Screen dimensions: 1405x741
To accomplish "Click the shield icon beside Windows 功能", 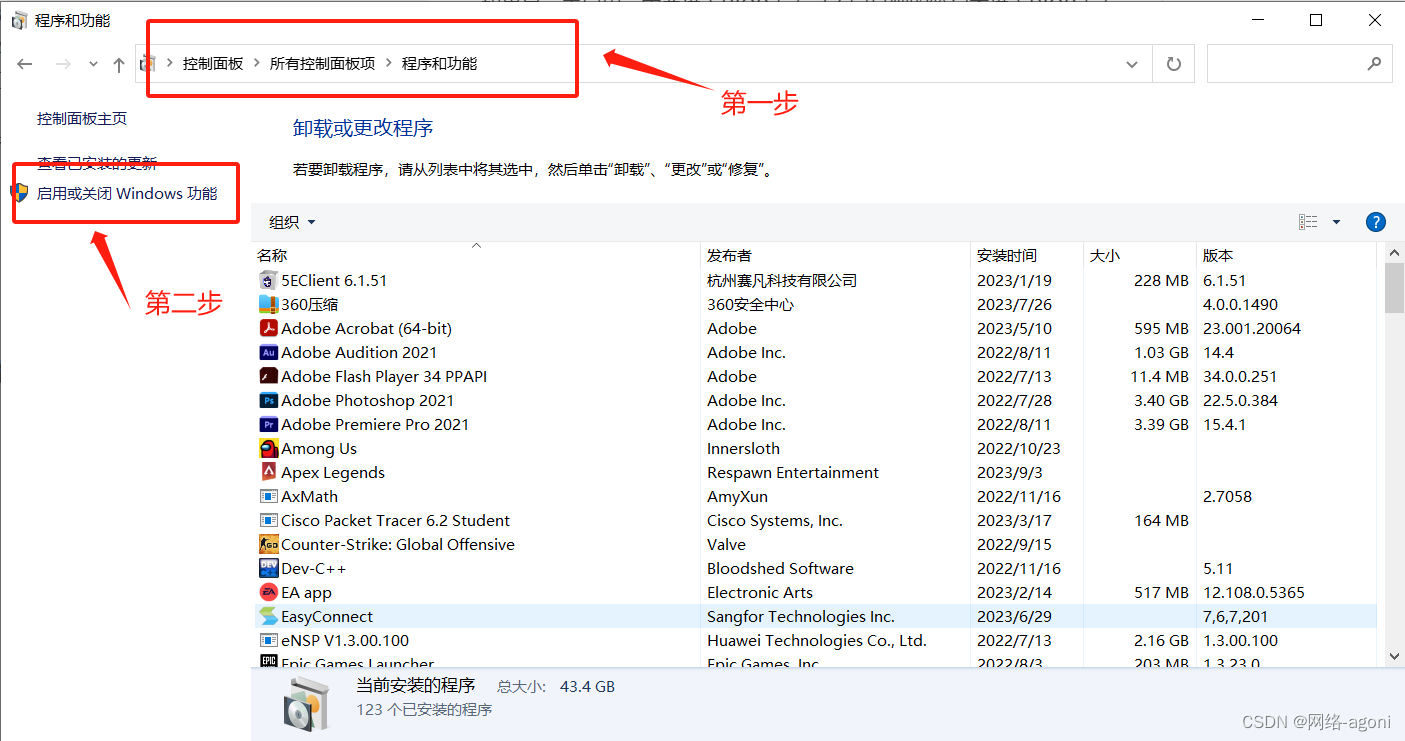I will (20, 193).
